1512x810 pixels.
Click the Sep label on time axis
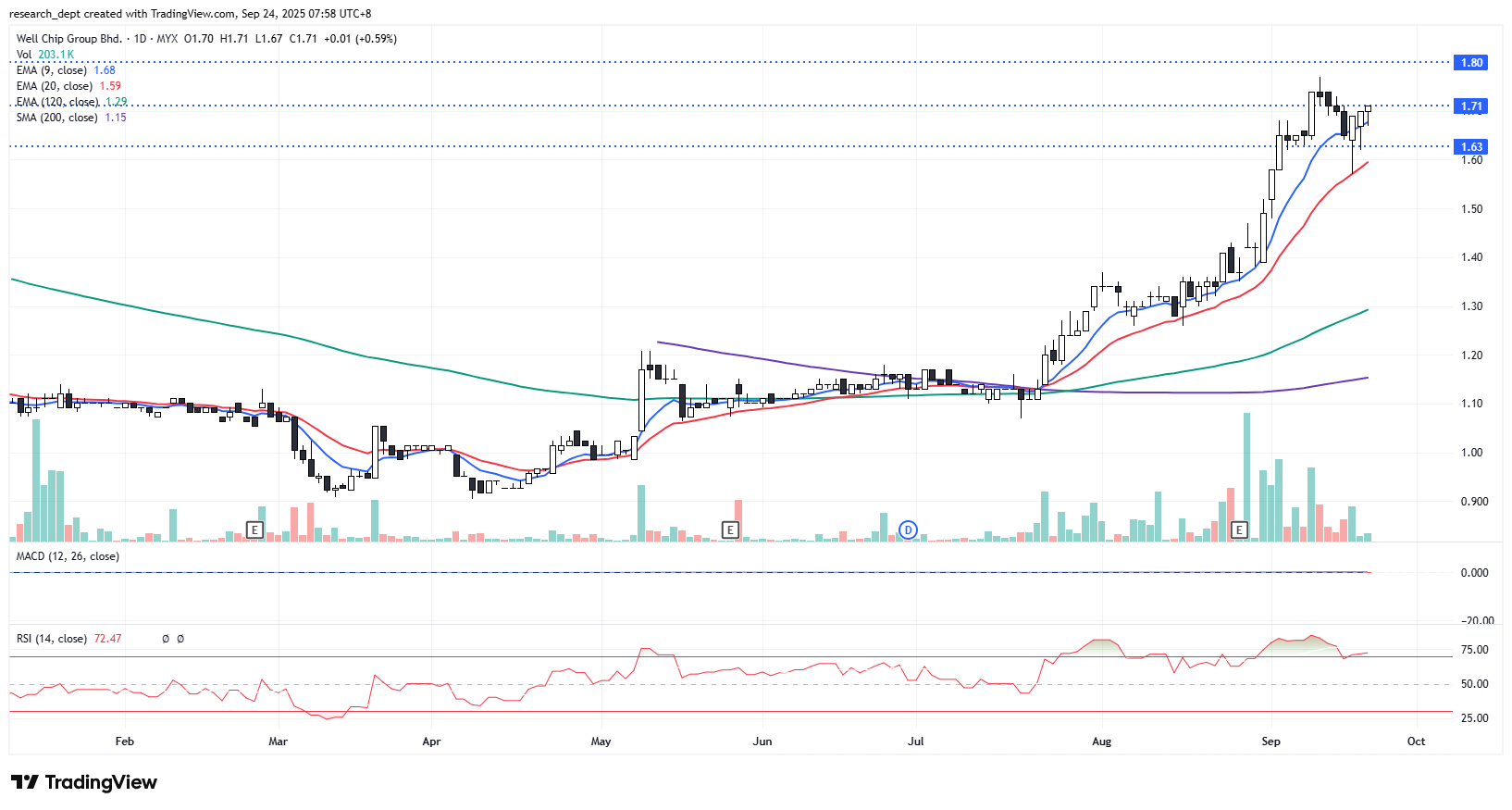[x=1270, y=741]
